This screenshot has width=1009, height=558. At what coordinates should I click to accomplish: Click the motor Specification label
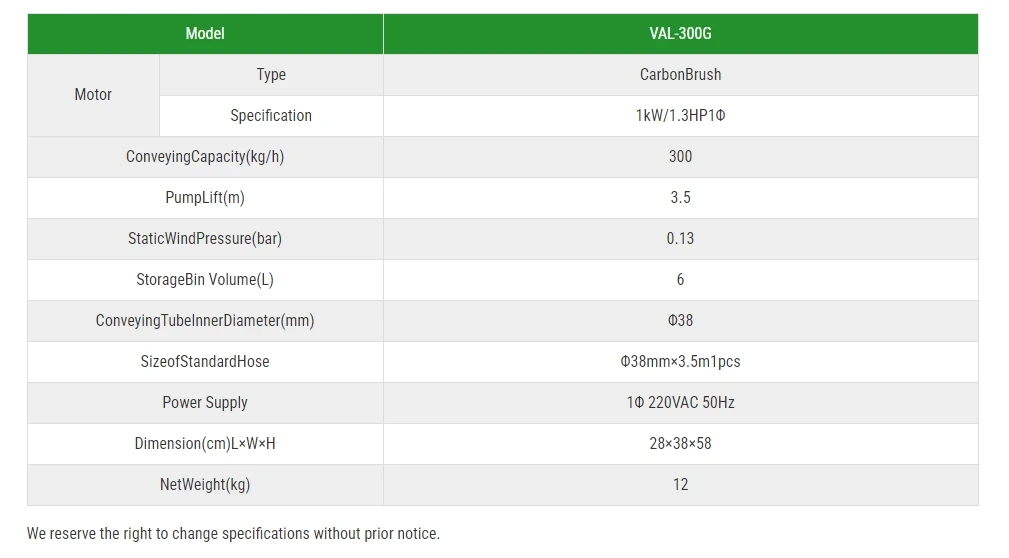coord(271,115)
